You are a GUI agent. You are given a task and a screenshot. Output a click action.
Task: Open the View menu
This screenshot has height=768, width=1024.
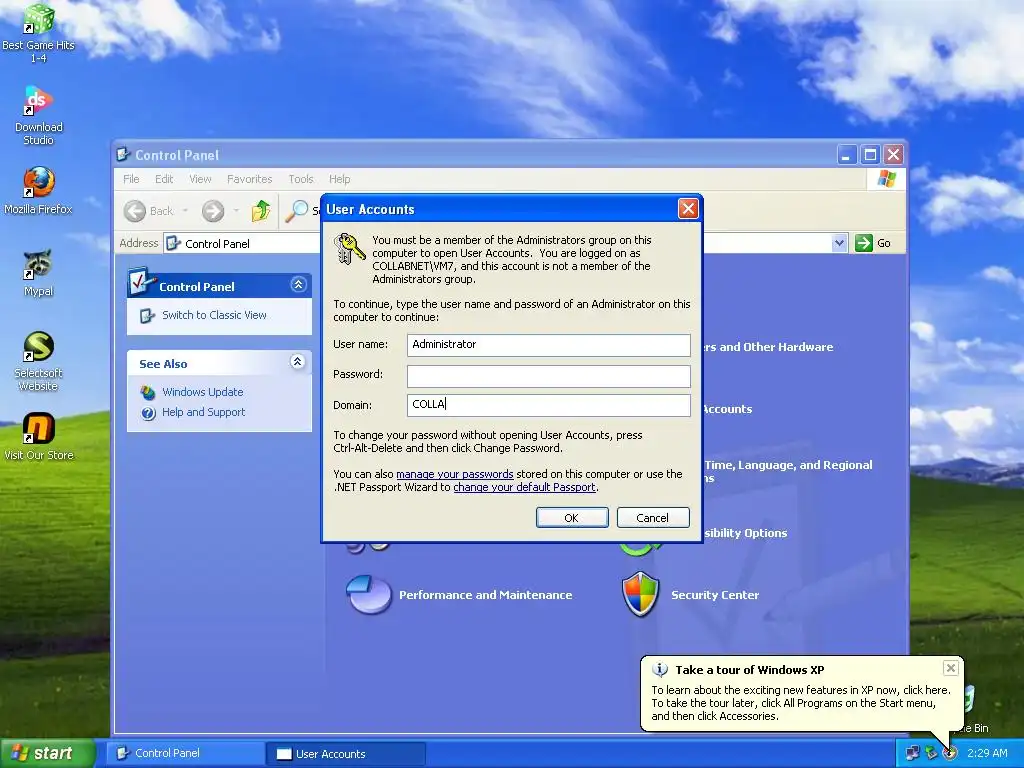[200, 179]
